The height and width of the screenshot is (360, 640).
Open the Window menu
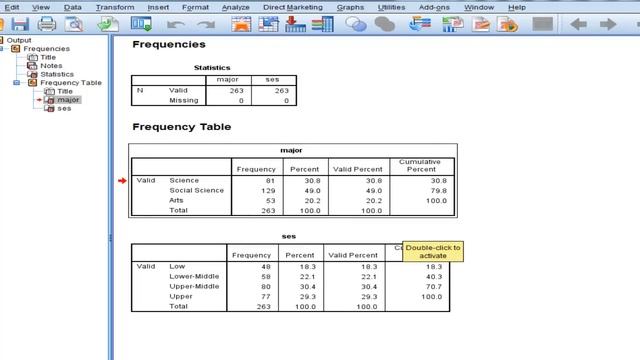coord(479,7)
